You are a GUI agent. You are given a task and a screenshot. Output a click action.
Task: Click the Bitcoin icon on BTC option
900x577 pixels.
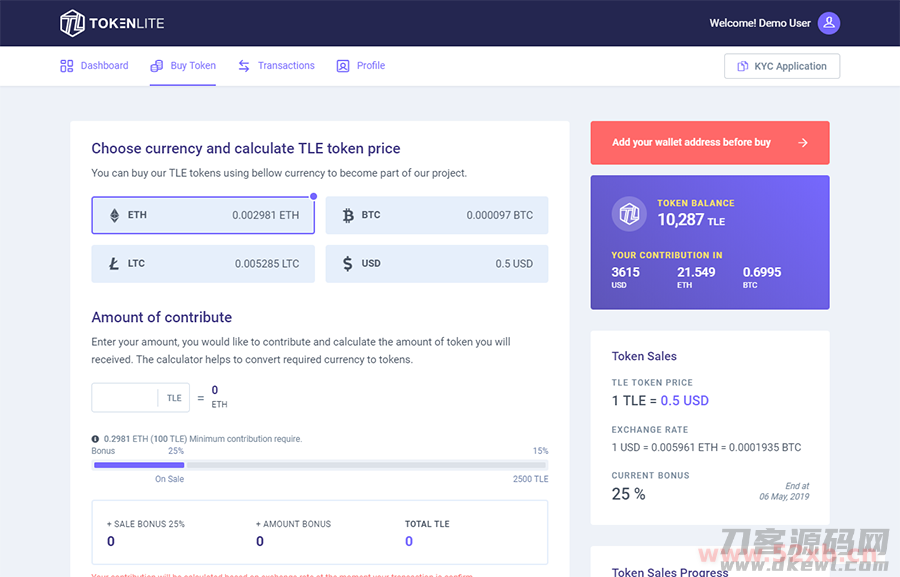[349, 214]
